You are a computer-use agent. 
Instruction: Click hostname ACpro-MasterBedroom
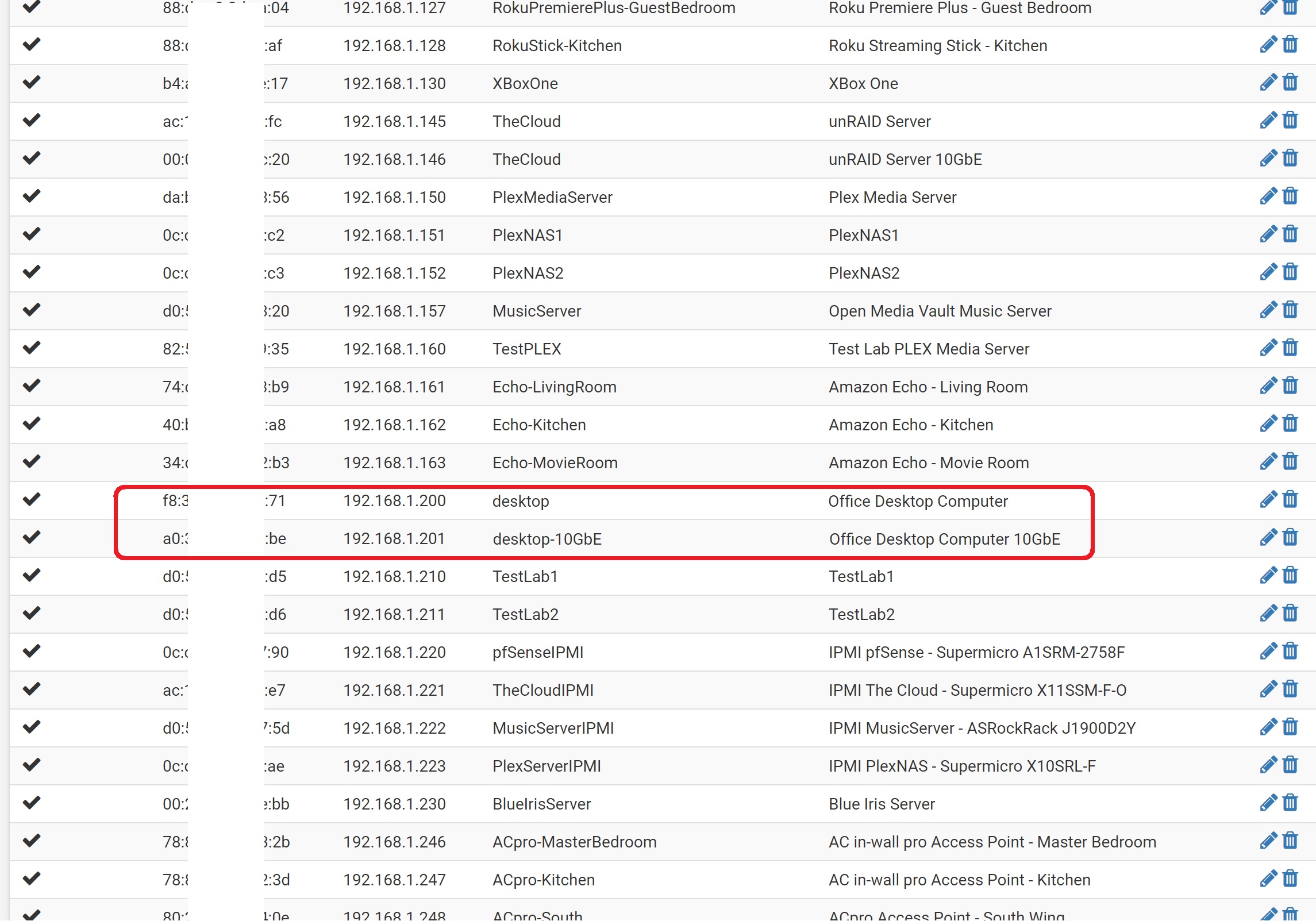pyautogui.click(x=575, y=842)
